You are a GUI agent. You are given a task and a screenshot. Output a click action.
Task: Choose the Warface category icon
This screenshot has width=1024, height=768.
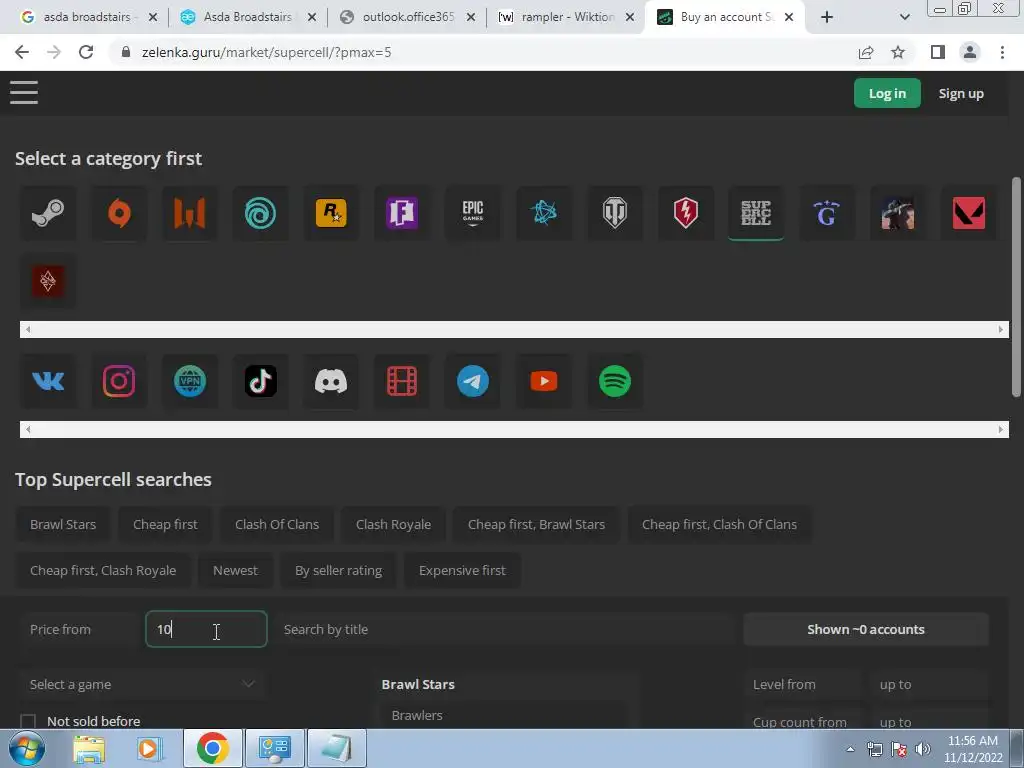tap(189, 213)
